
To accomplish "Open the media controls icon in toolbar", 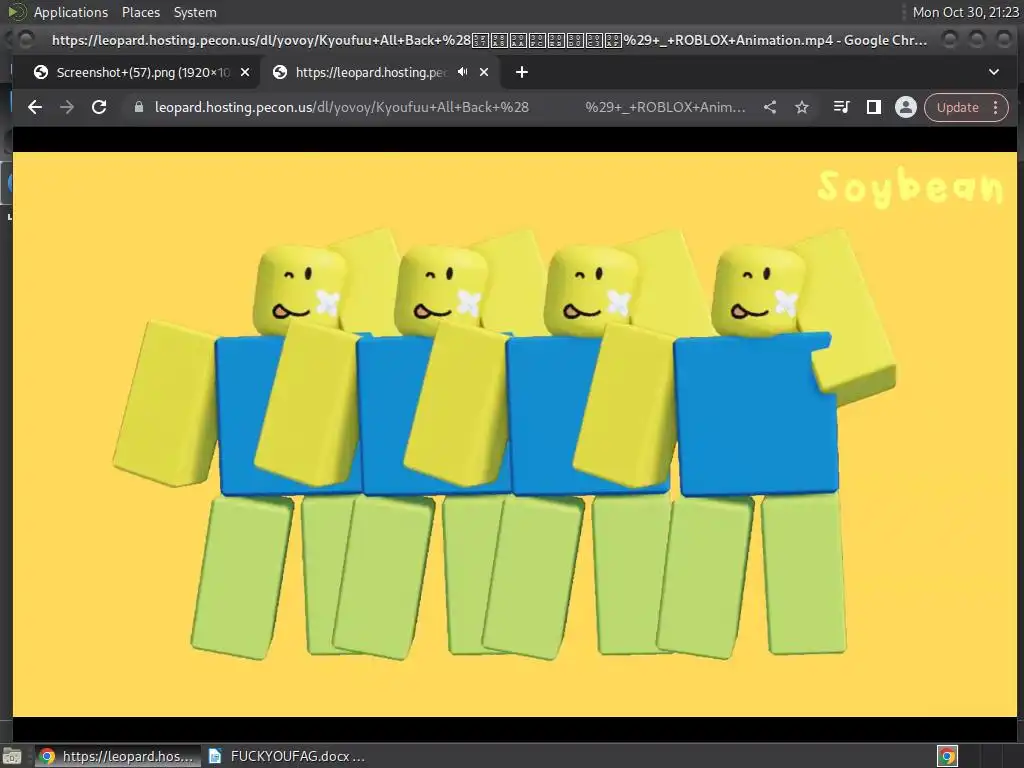I will [841, 107].
